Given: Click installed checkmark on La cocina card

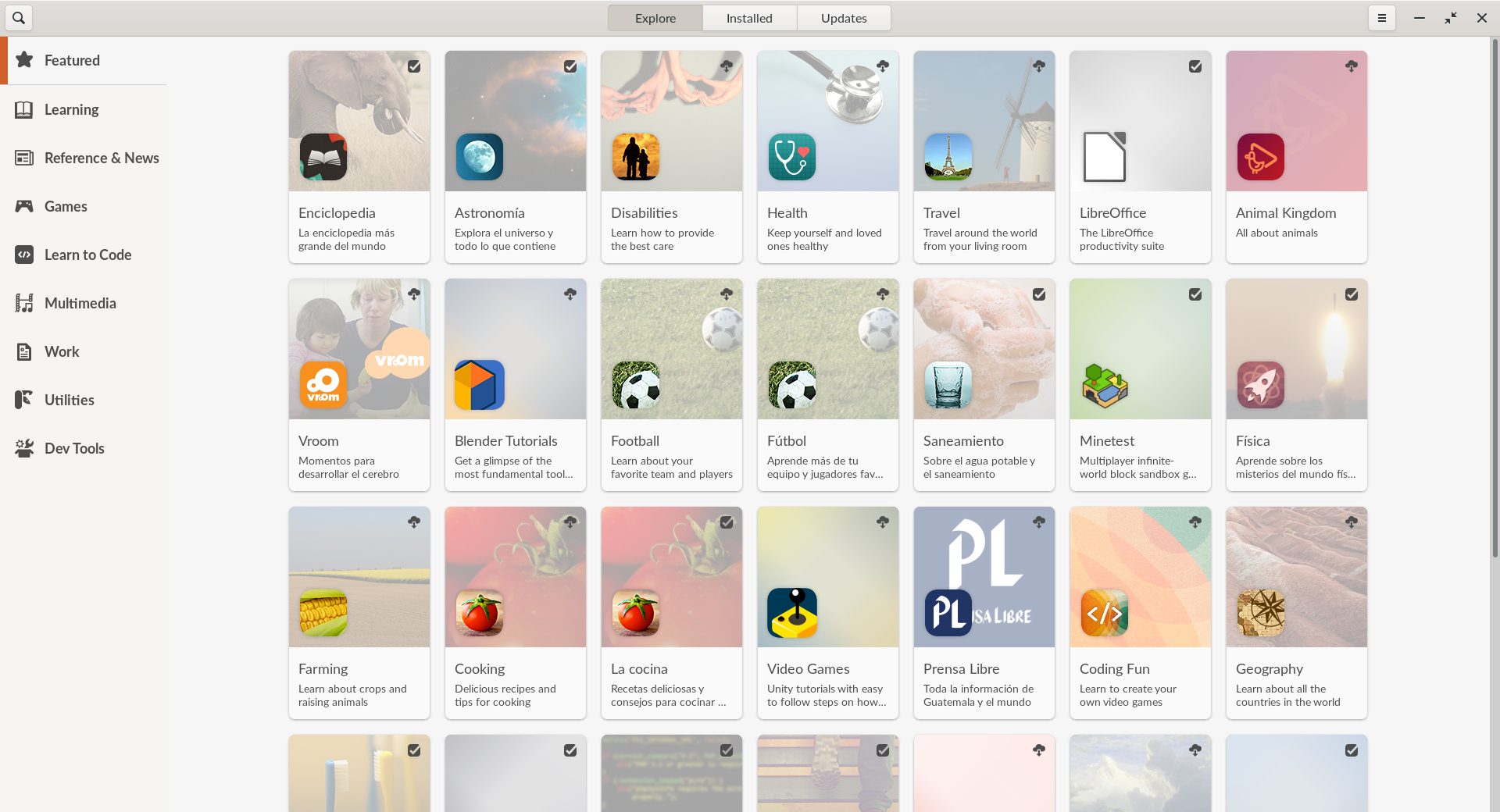Looking at the screenshot, I should (x=727, y=522).
